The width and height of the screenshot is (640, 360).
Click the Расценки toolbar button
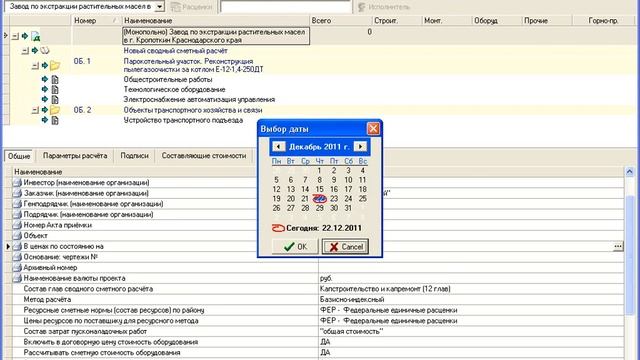[x=191, y=7]
